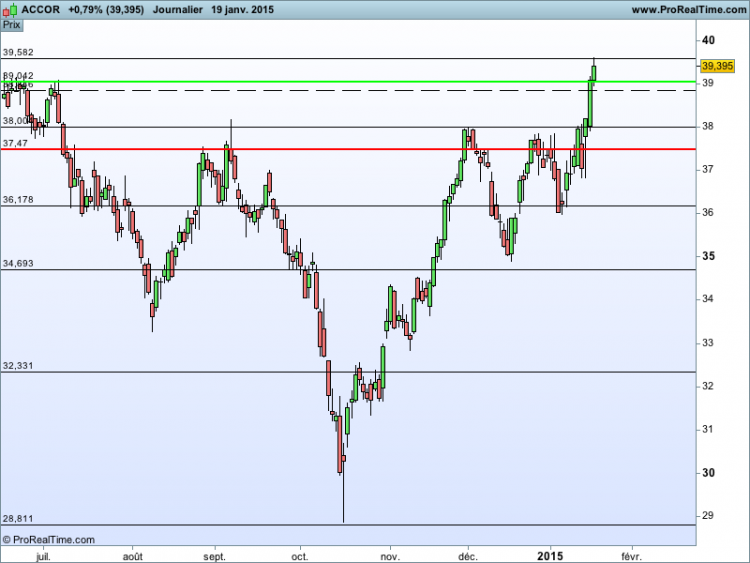Click the oct. marker on time axis
Image resolution: width=750 pixels, height=563 pixels.
click(x=300, y=557)
